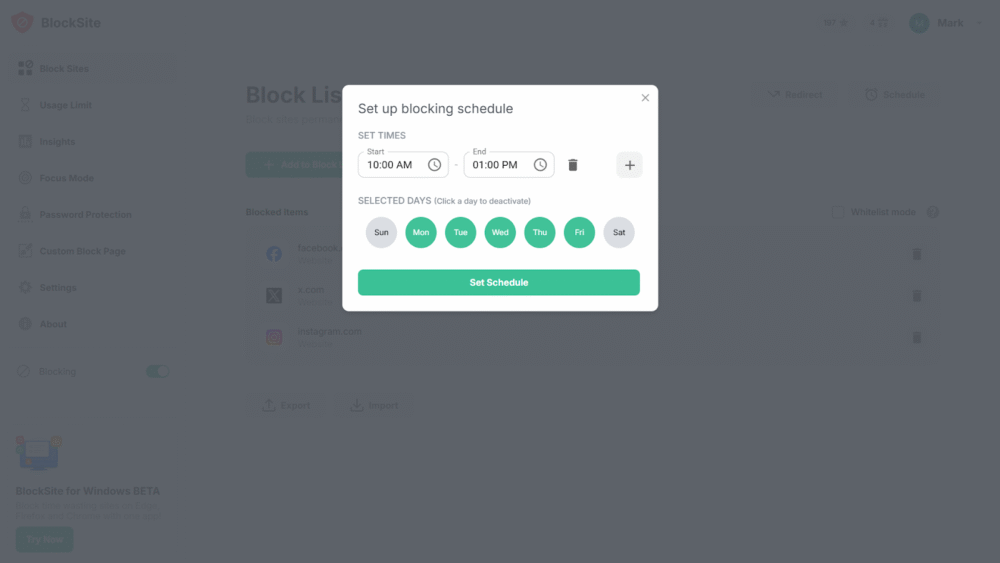Edit the End time 01:00 PM field
Viewport: 1000px width, 563px height.
click(496, 165)
